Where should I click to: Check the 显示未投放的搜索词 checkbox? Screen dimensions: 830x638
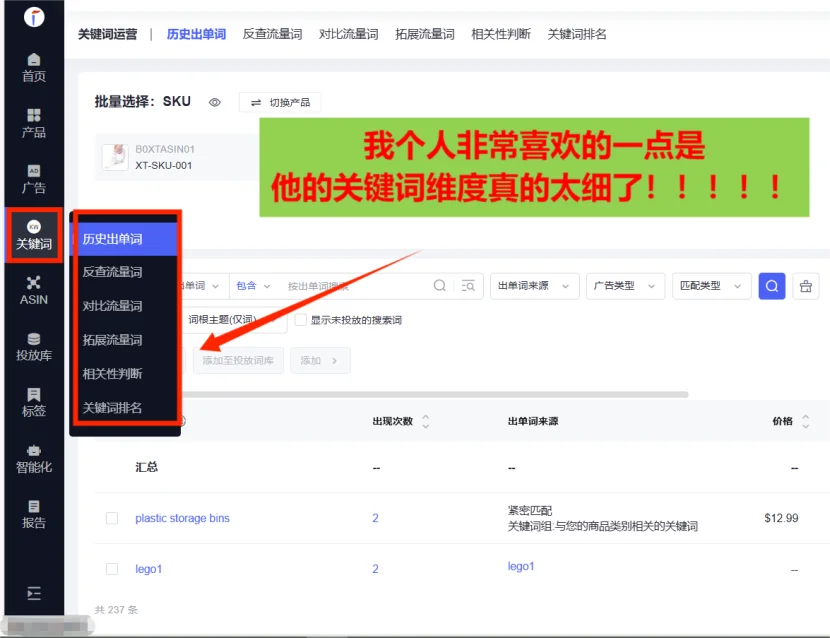[x=301, y=320]
